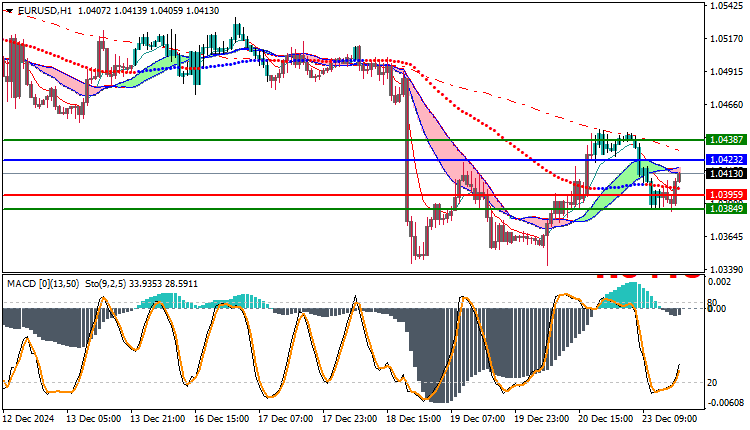Screen dimensions: 750x430
Task: Click the stochastic 80 level label
Action: pyautogui.click(x=711, y=303)
